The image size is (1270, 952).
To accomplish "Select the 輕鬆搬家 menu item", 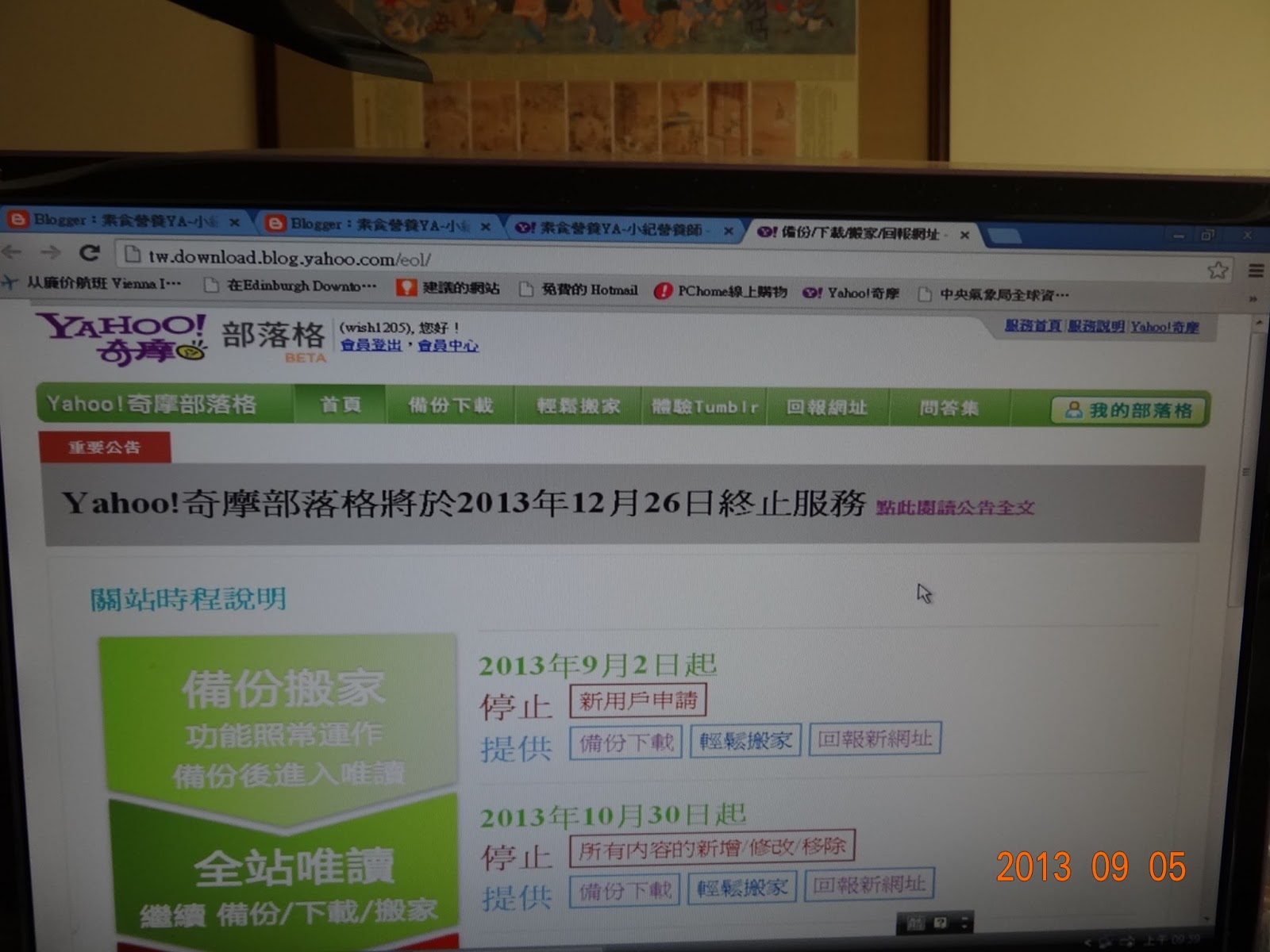I will 579,406.
